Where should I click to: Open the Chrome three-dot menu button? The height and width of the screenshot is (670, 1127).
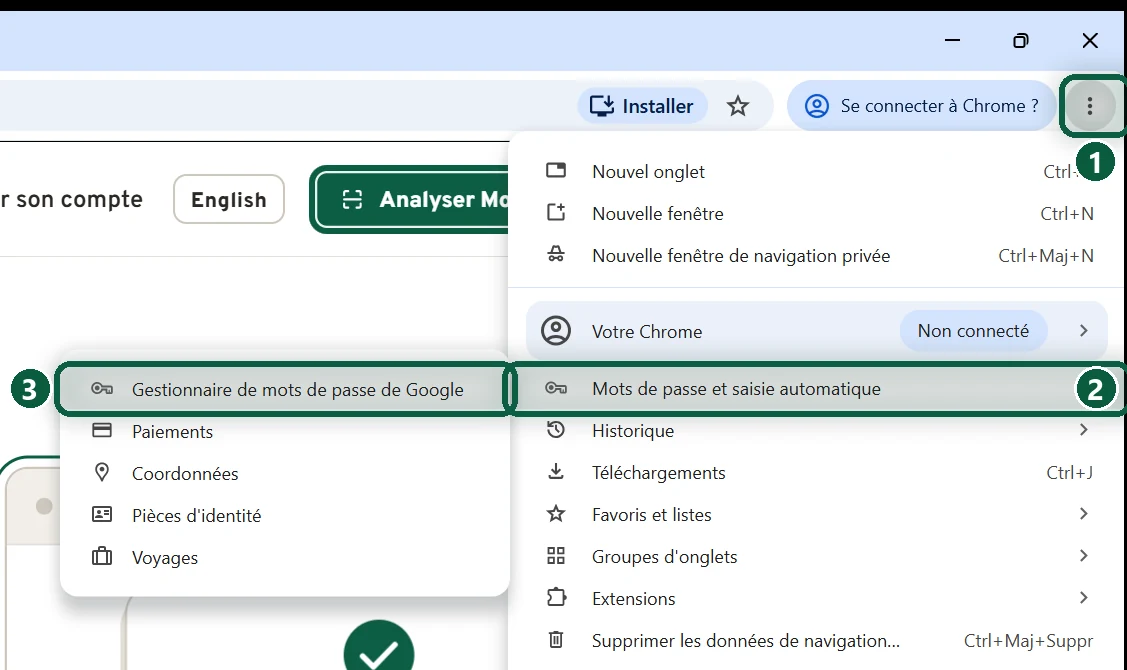coord(1090,106)
